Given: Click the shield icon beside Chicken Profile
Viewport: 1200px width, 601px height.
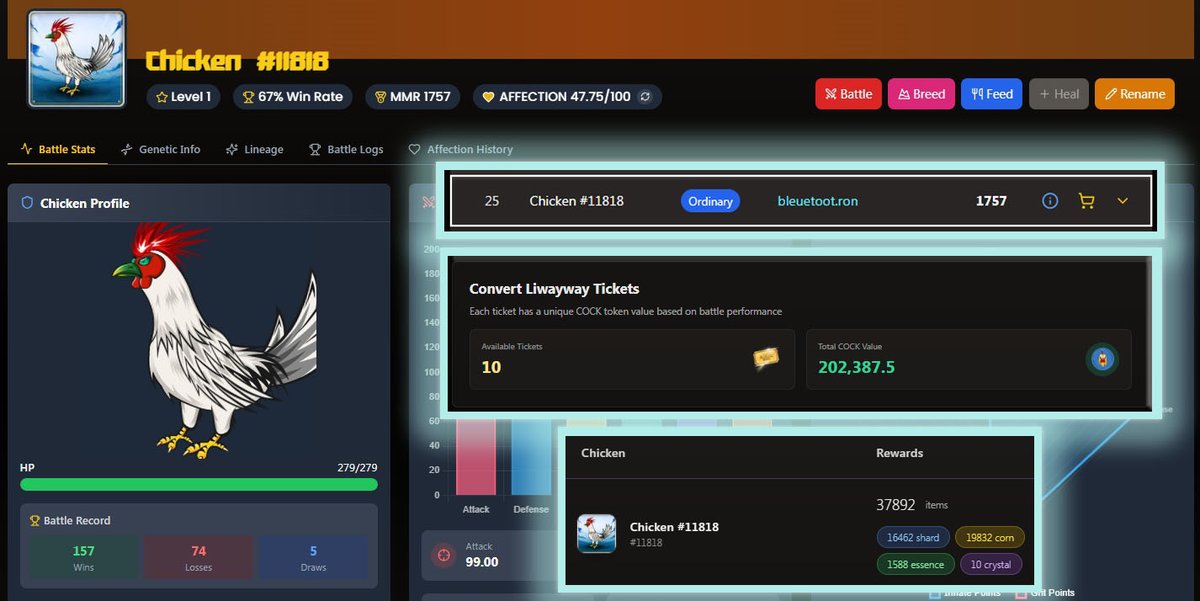Looking at the screenshot, I should (x=27, y=203).
